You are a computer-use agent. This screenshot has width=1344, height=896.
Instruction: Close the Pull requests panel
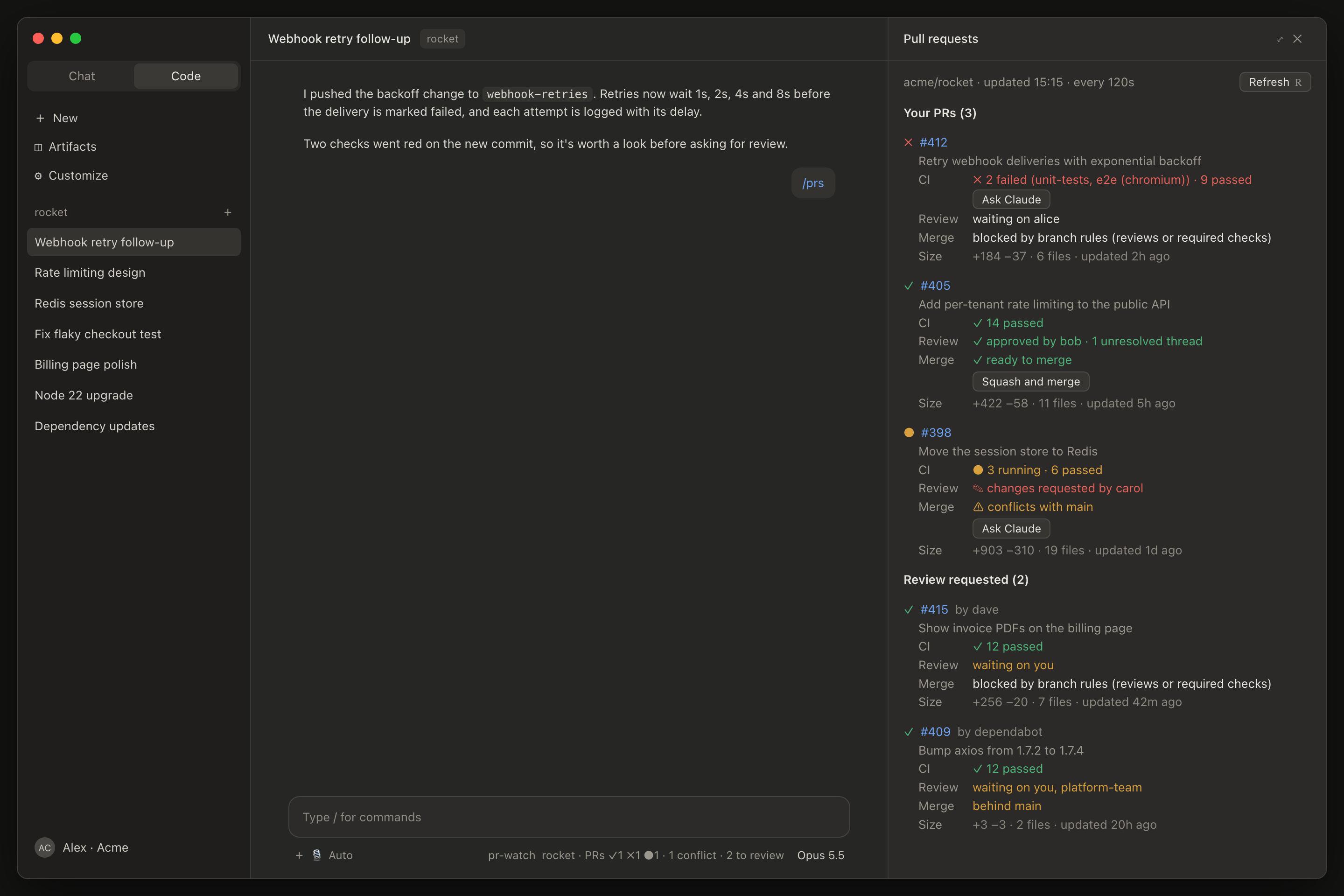(x=1297, y=39)
